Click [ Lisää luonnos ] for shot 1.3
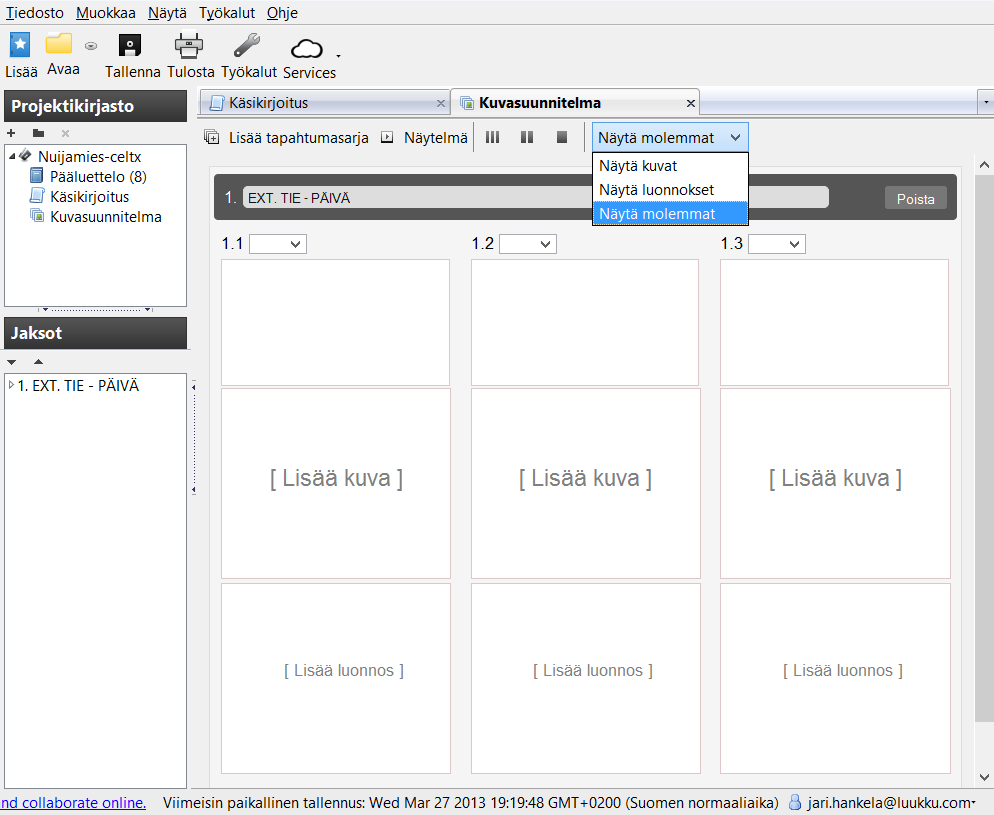The image size is (994, 815). pyautogui.click(x=842, y=671)
